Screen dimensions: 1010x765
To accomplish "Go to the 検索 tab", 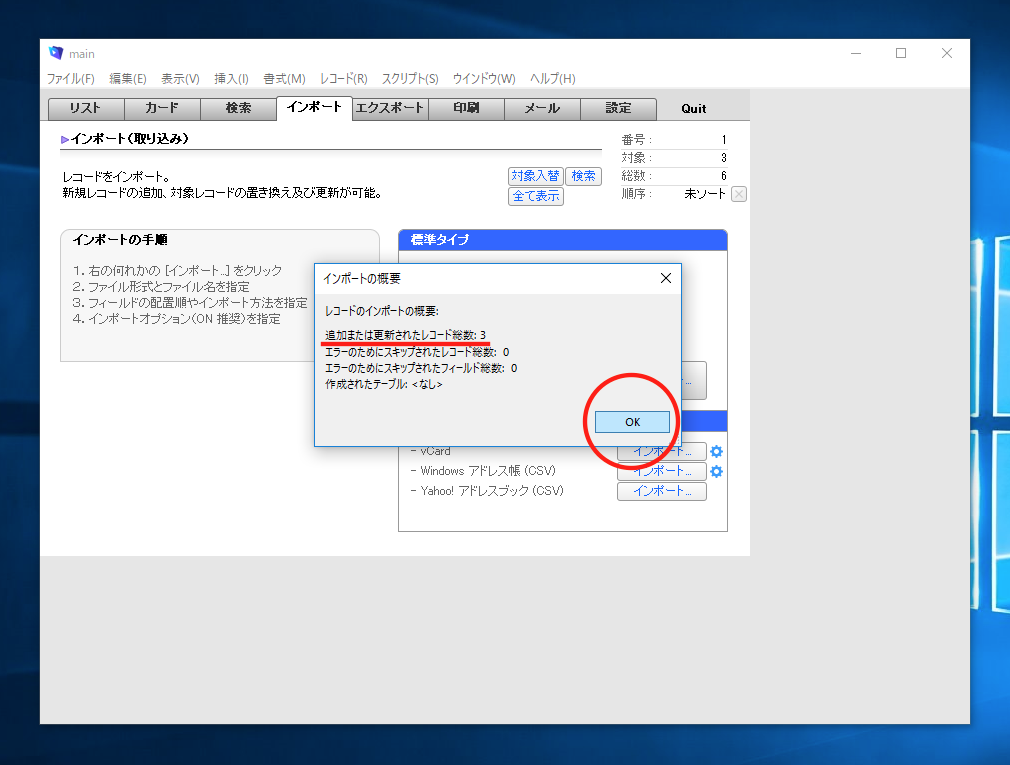I will coord(238,109).
